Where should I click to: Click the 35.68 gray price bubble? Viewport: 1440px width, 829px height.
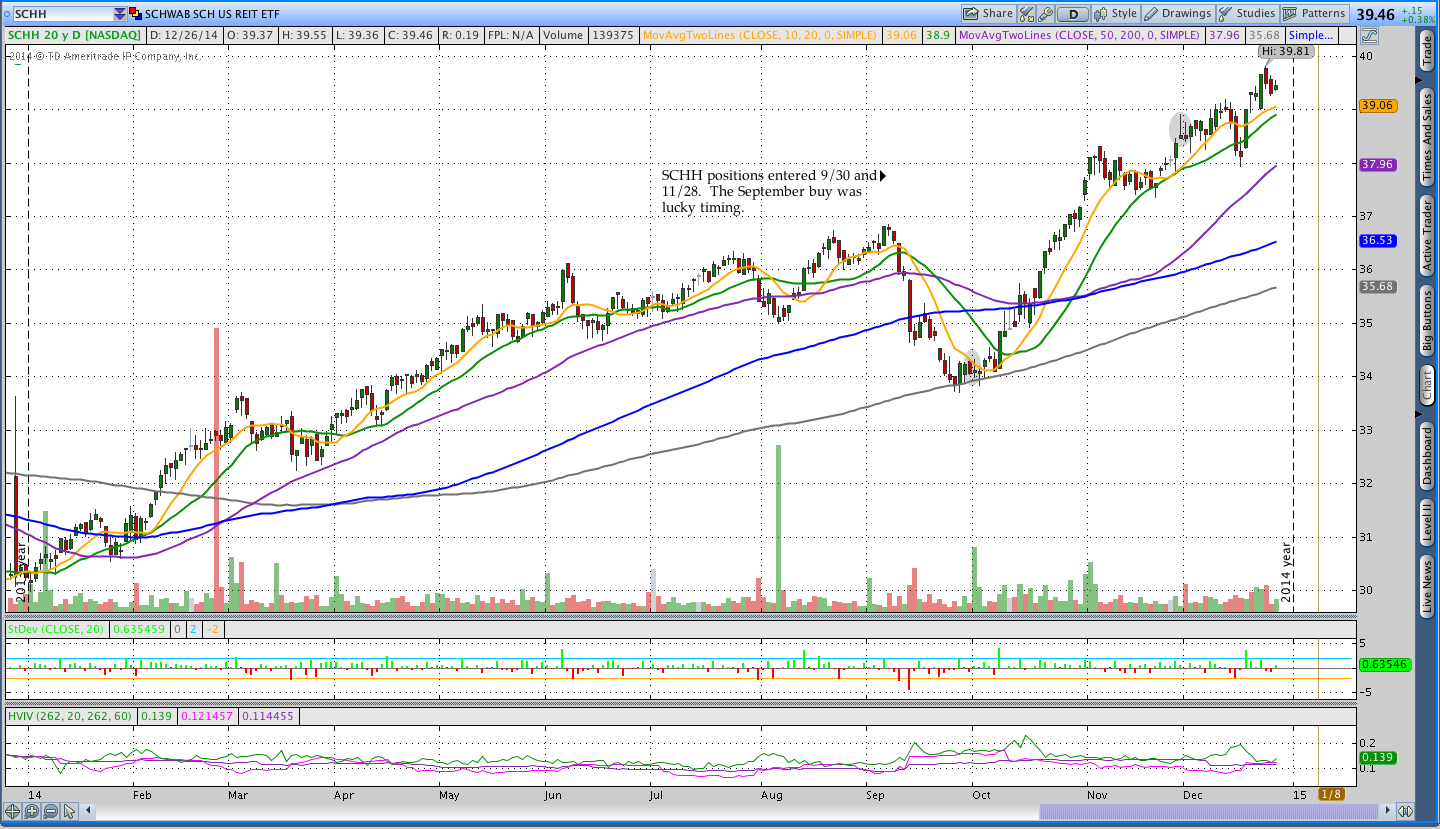point(1377,287)
